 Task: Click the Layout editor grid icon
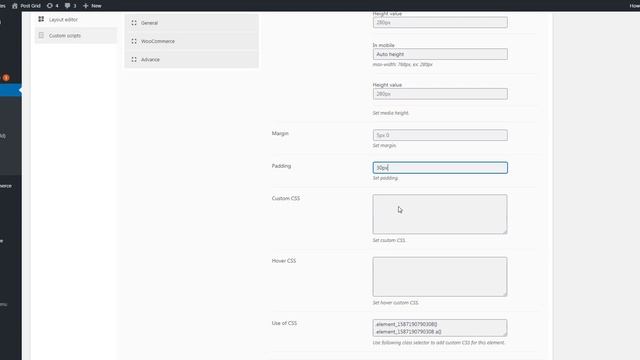click(41, 19)
